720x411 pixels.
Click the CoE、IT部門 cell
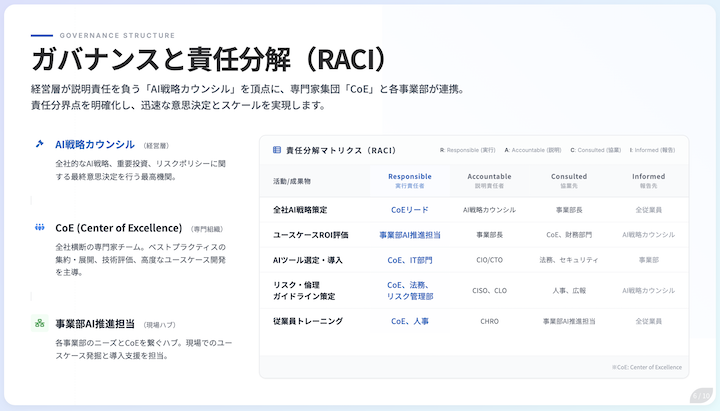pyautogui.click(x=410, y=260)
